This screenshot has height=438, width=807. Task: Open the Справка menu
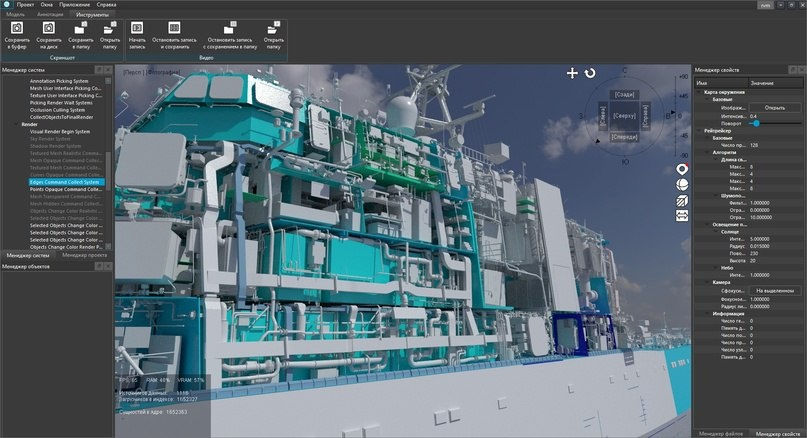click(x=107, y=4)
